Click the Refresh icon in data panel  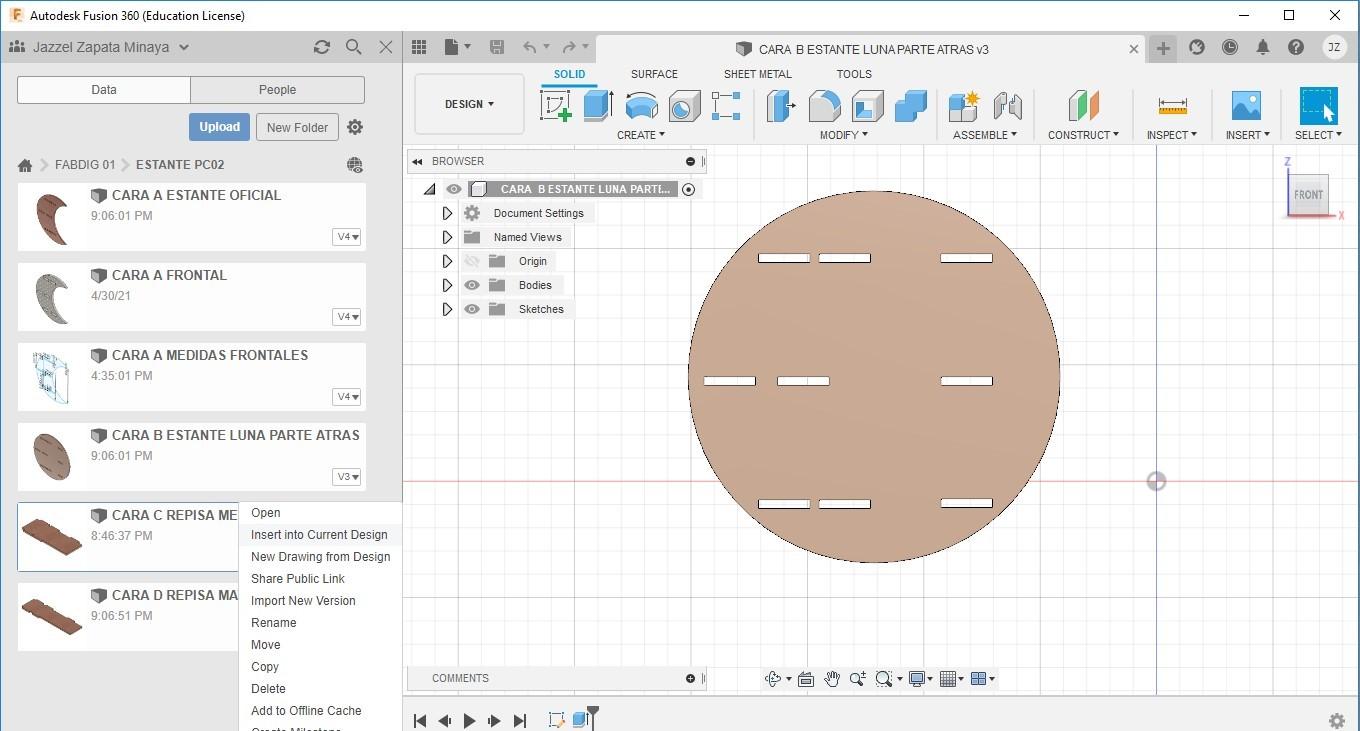click(x=321, y=47)
